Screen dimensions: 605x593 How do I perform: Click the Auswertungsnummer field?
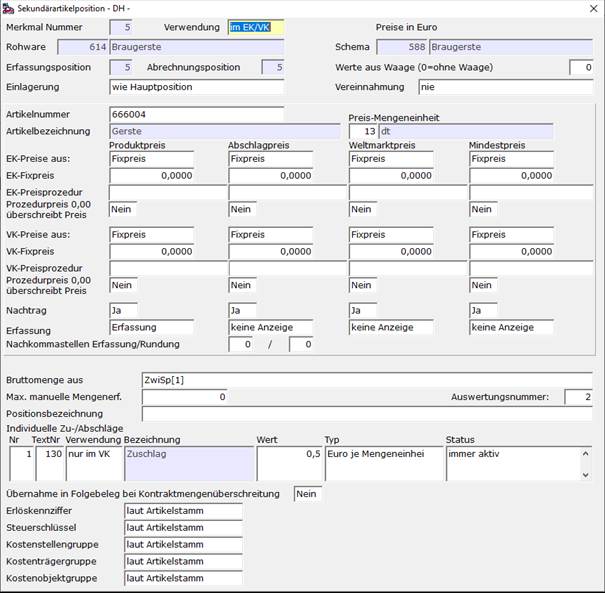(x=578, y=397)
